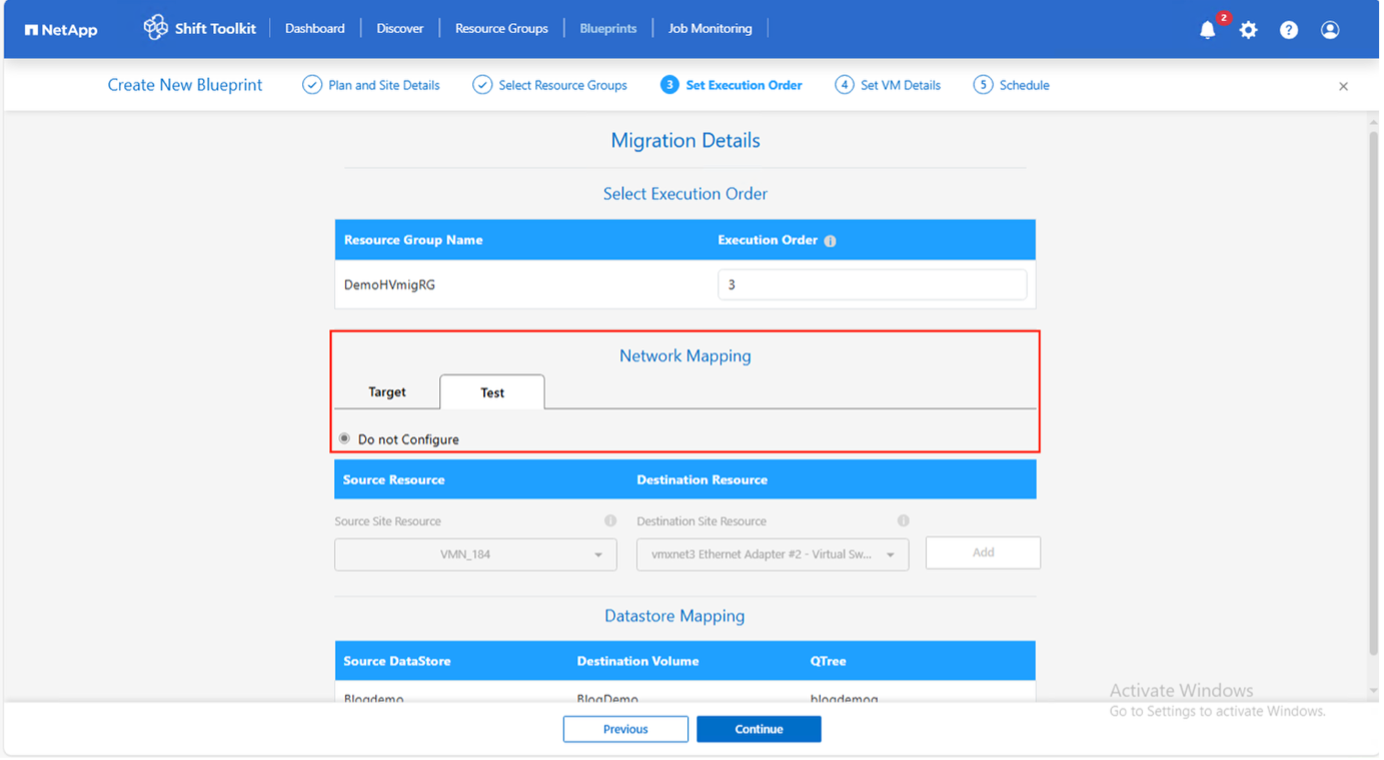Viewport: 1384px width, 760px height.
Task: Go to Resource Groups in navigation
Action: click(501, 29)
